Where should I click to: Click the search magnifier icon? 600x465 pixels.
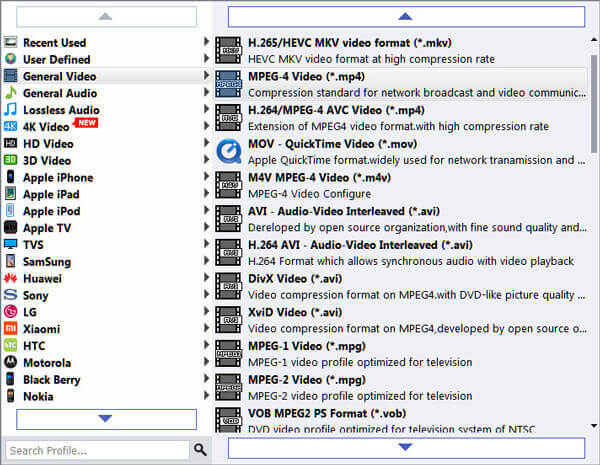(x=200, y=450)
